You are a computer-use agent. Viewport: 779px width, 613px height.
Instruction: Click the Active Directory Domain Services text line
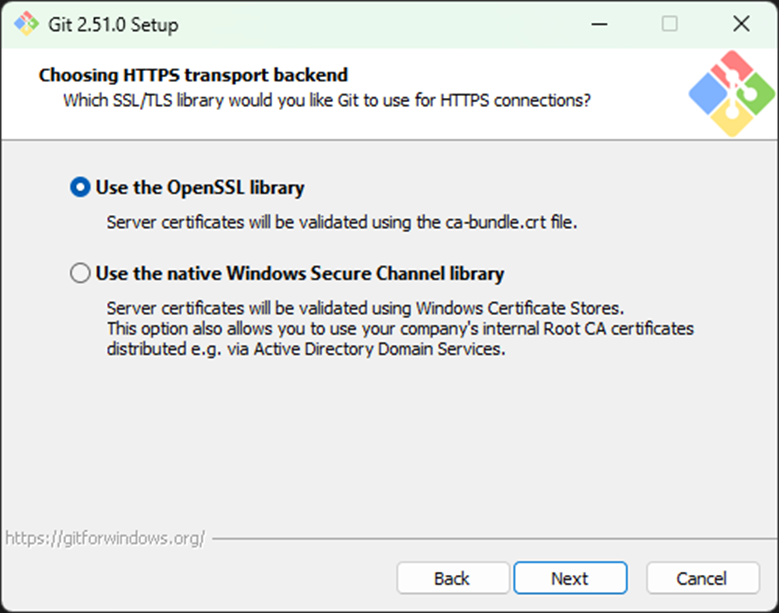pyautogui.click(x=306, y=350)
